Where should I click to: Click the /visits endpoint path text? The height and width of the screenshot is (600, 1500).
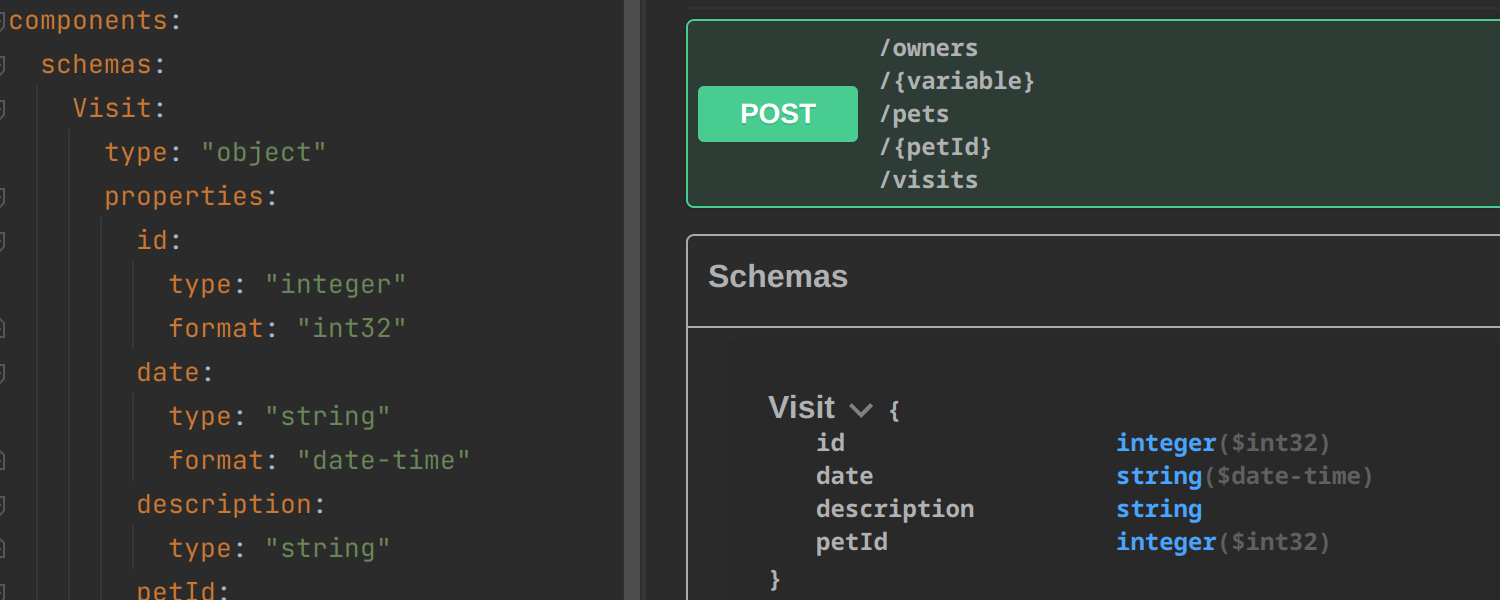928,180
